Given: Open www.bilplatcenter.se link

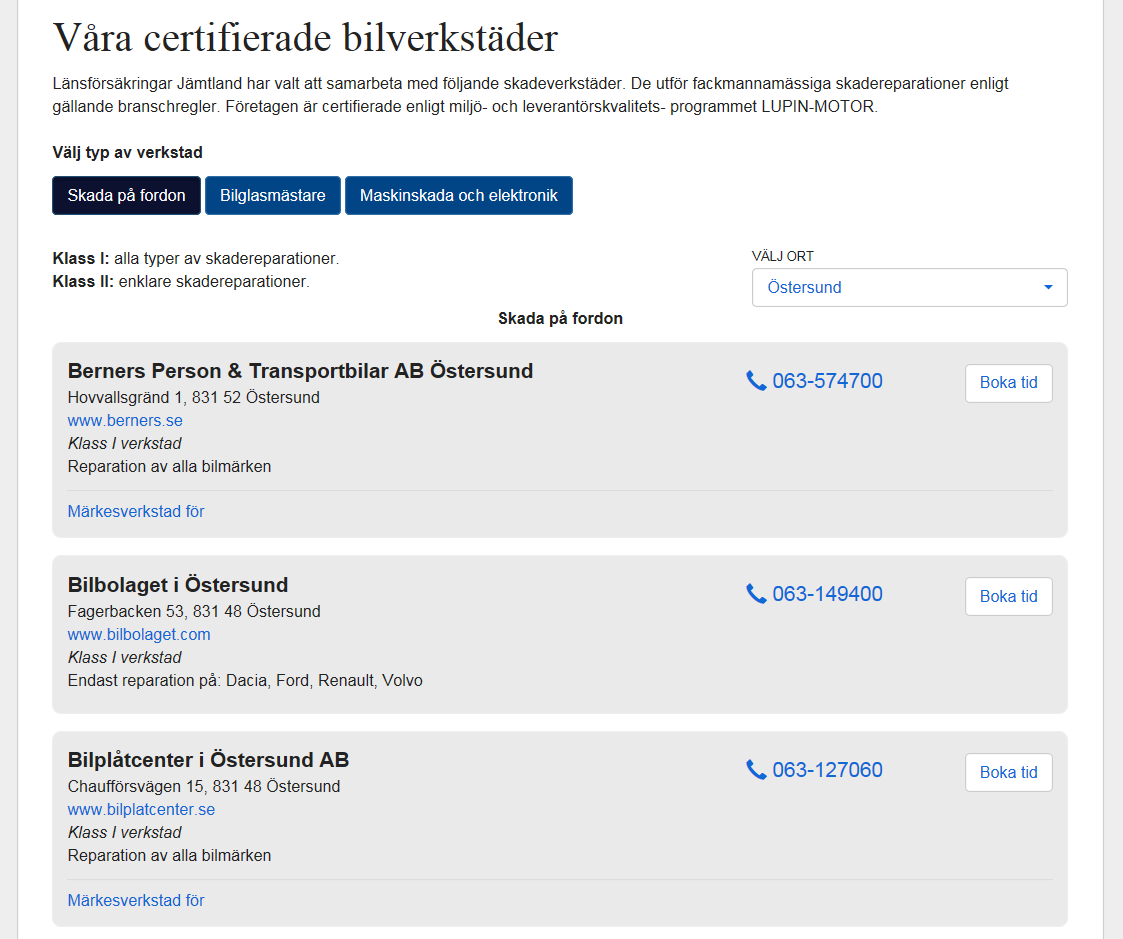Looking at the screenshot, I should (141, 810).
